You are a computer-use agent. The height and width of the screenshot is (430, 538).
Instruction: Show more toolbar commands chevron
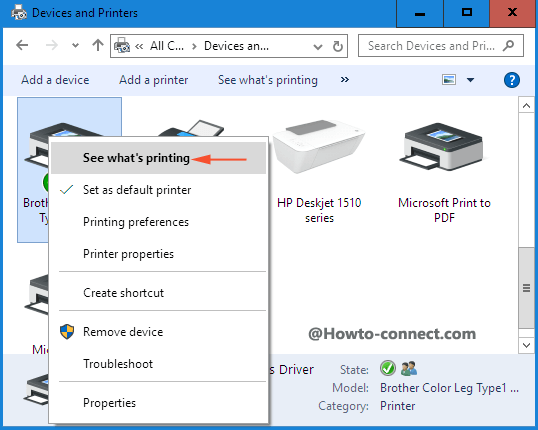click(x=344, y=80)
